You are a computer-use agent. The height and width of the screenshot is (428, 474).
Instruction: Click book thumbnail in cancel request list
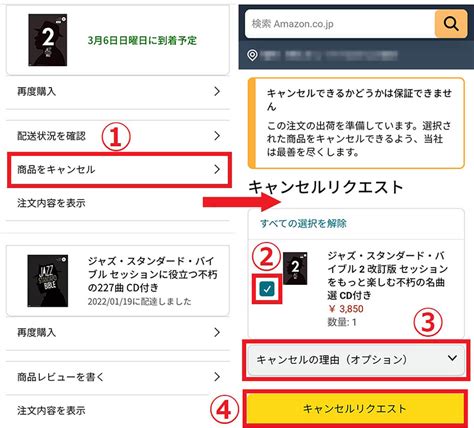(295, 268)
